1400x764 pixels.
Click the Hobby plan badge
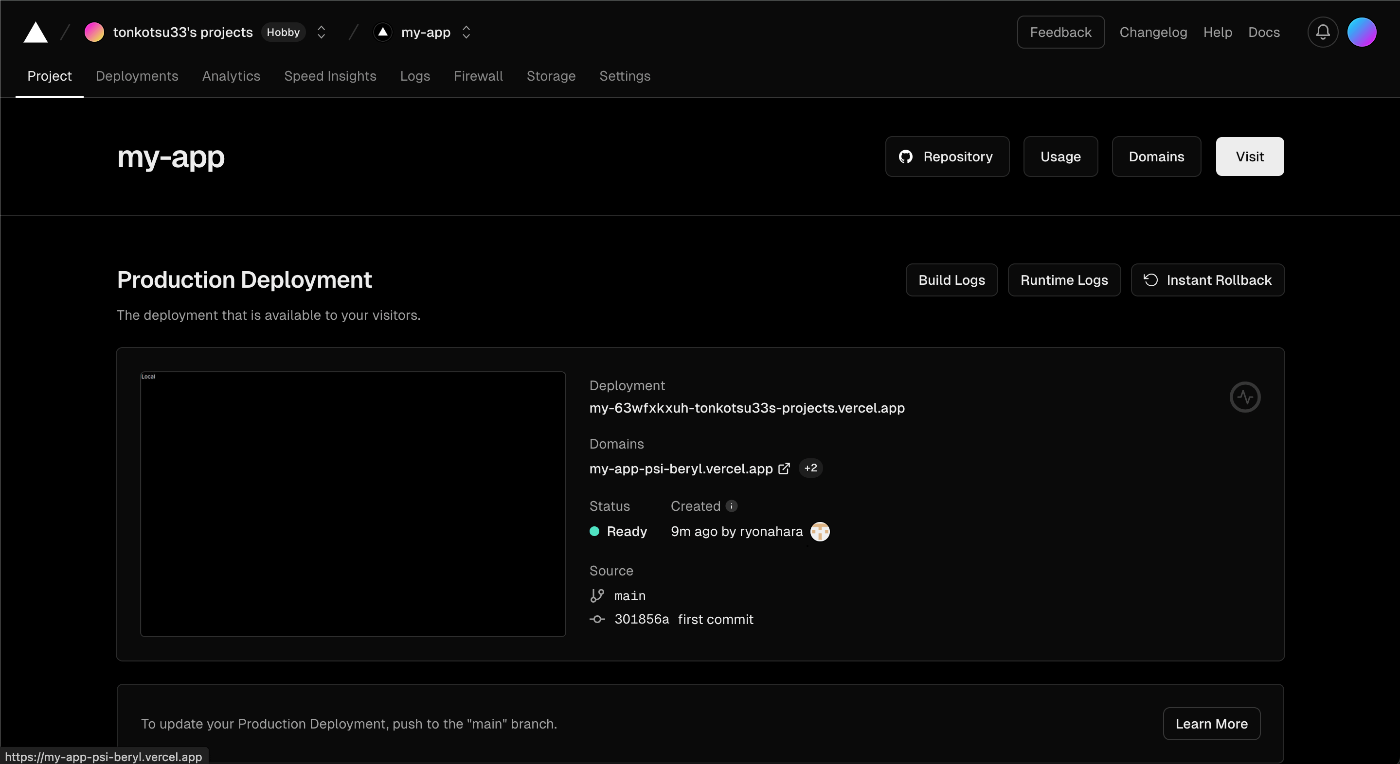[x=284, y=32]
